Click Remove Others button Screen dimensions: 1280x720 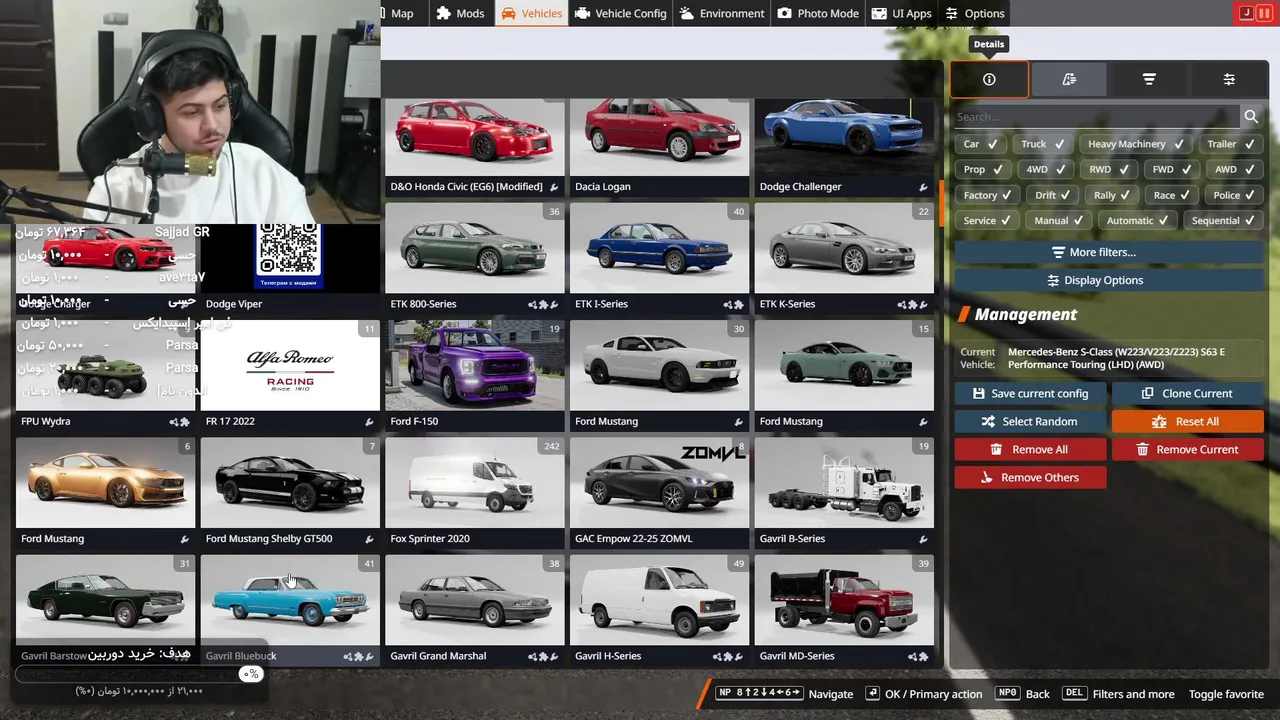1030,477
